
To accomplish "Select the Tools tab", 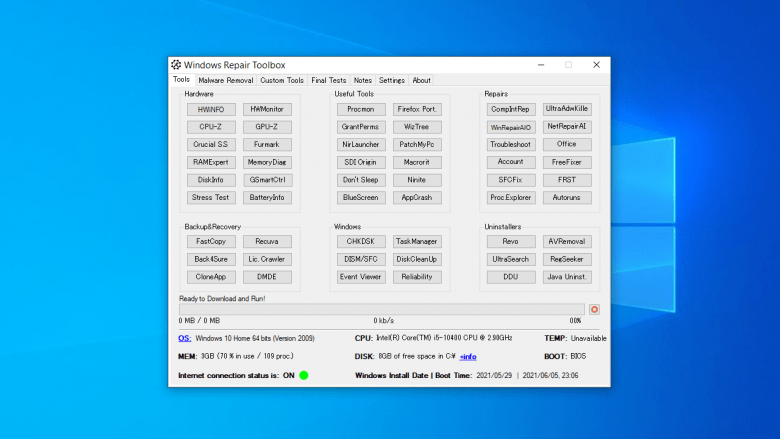I will tap(182, 80).
